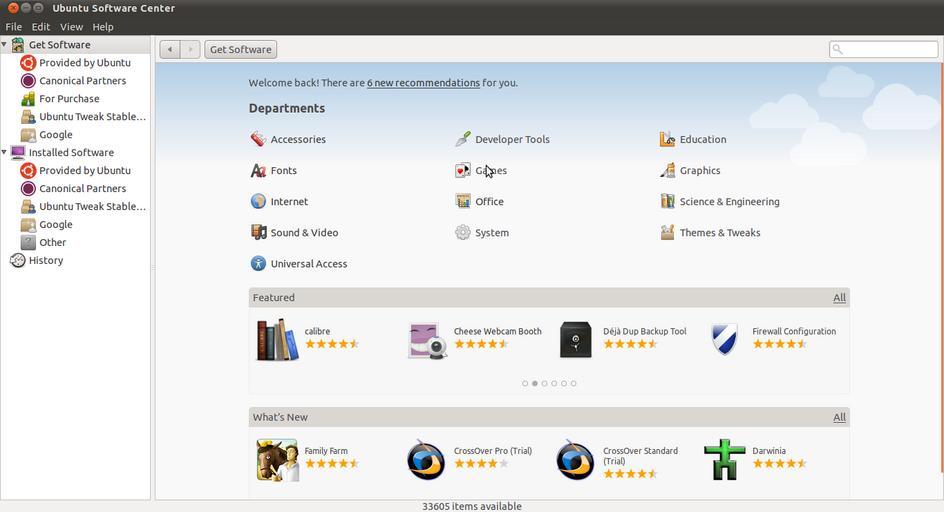This screenshot has width=944, height=512.
Task: Switch to the third Featured carousel dot
Action: click(544, 383)
